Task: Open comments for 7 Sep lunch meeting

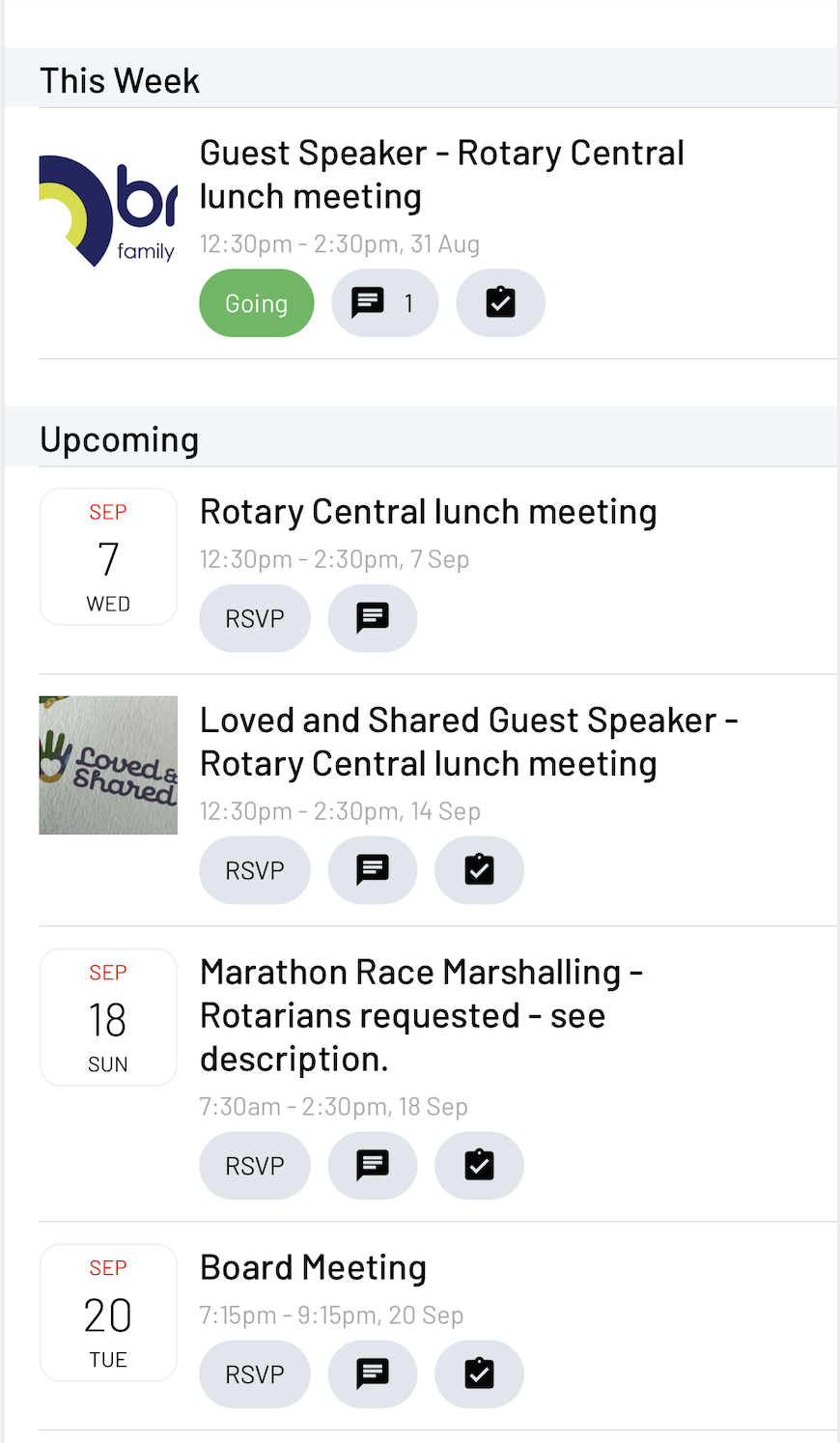Action: point(373,618)
